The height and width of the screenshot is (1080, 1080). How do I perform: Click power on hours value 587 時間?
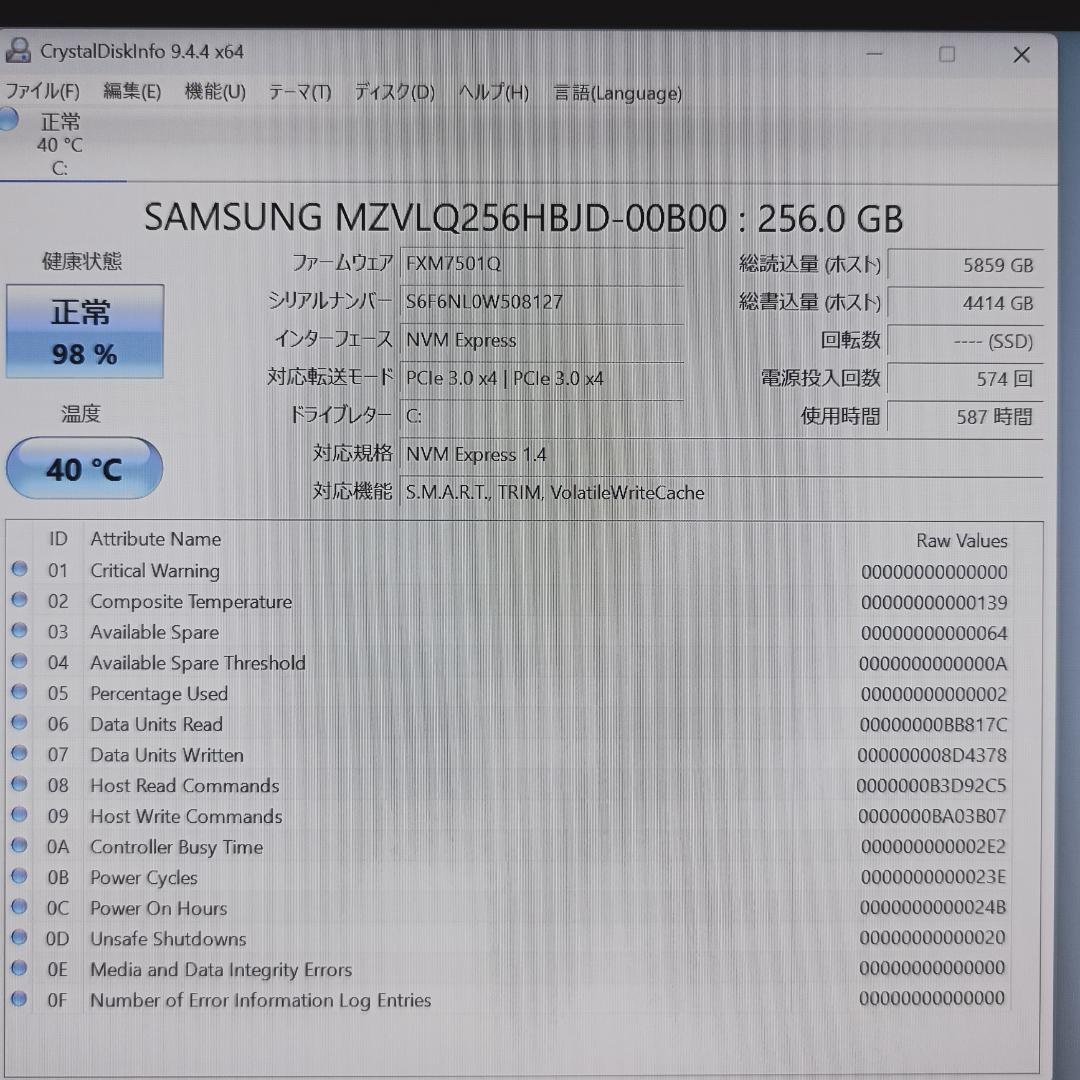tap(965, 417)
